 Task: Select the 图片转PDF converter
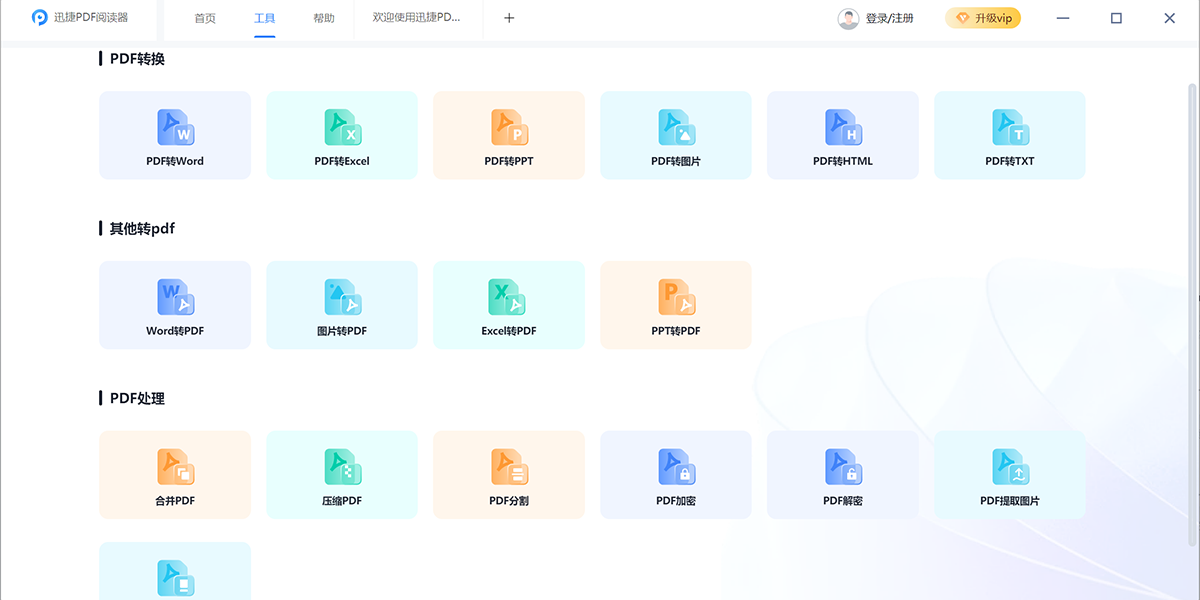coord(341,305)
